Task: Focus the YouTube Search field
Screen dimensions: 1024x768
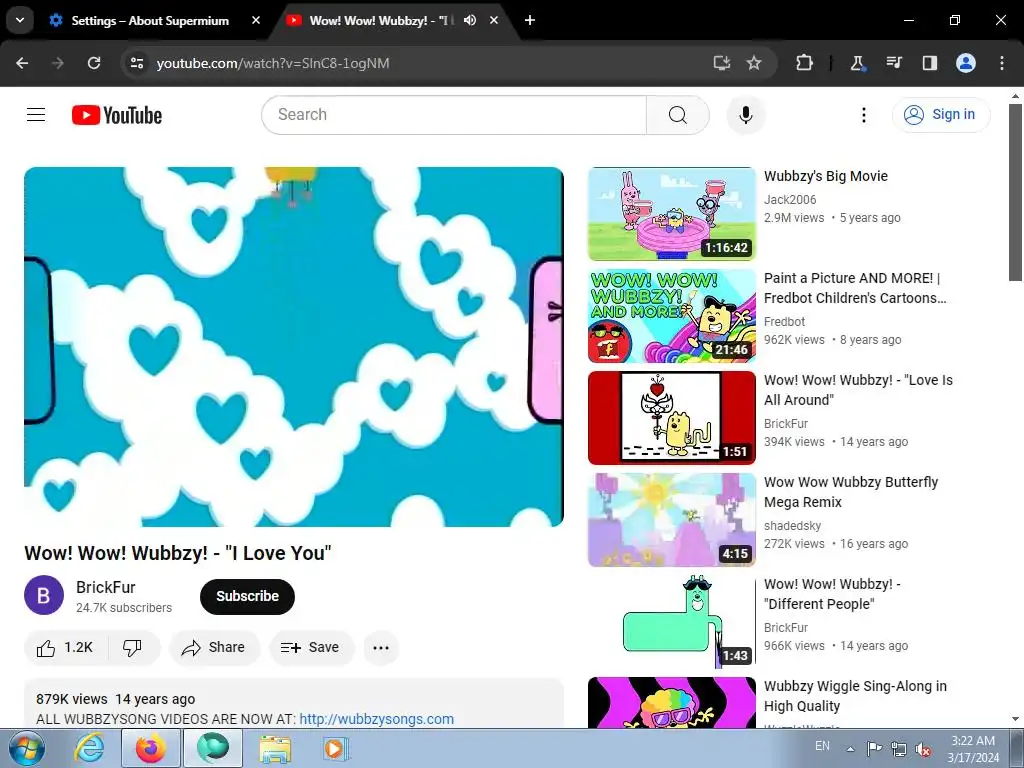Action: tap(454, 115)
